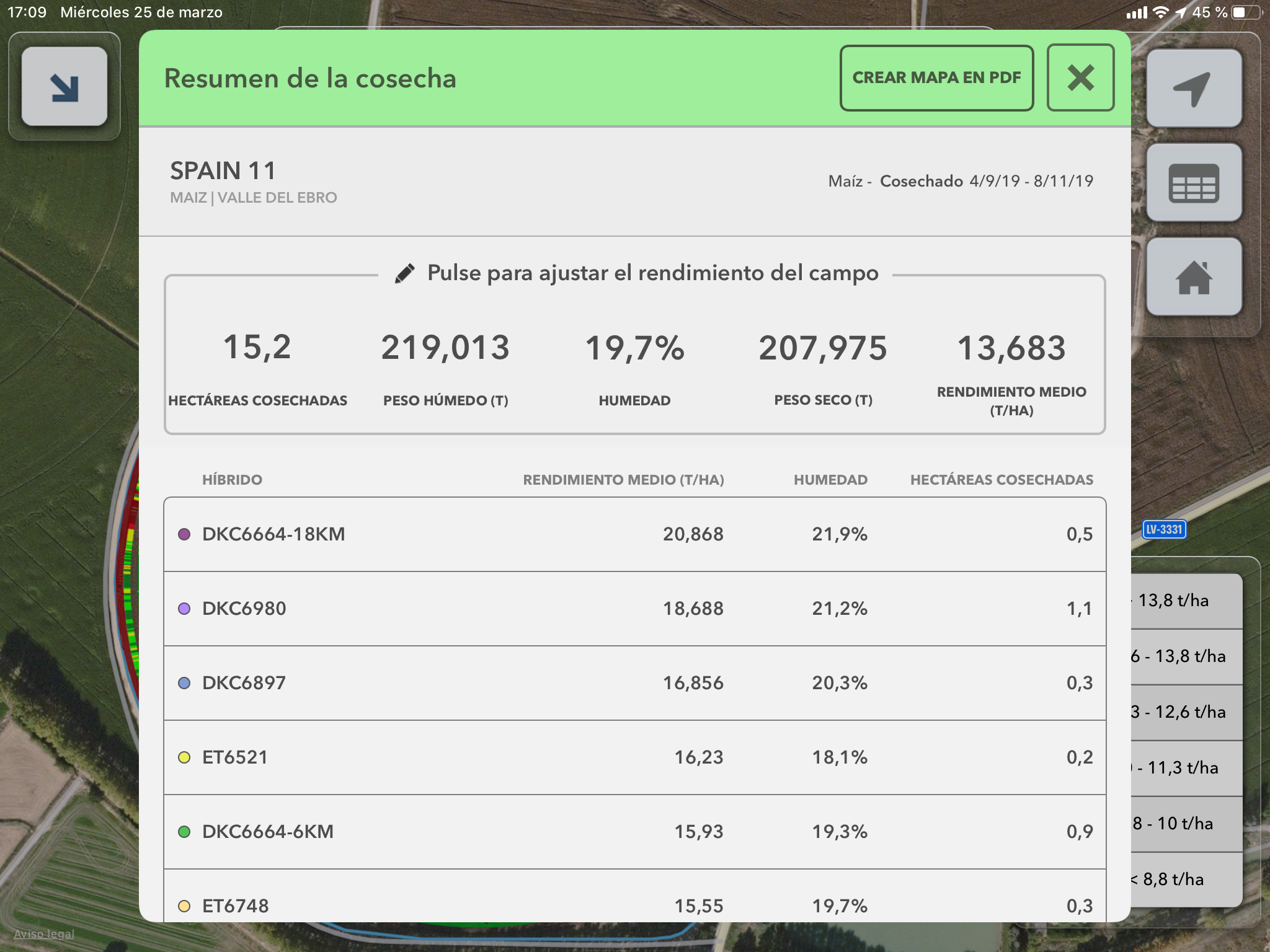This screenshot has width=1270, height=952.
Task: Tap MAIZ | VALLE DEL EBRO subtitle
Action: click(x=254, y=198)
